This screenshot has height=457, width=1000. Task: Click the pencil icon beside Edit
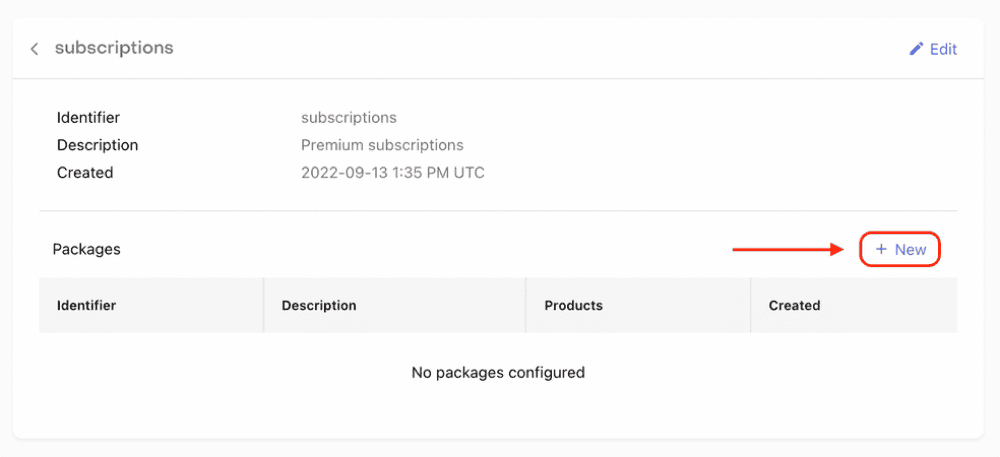coord(916,49)
